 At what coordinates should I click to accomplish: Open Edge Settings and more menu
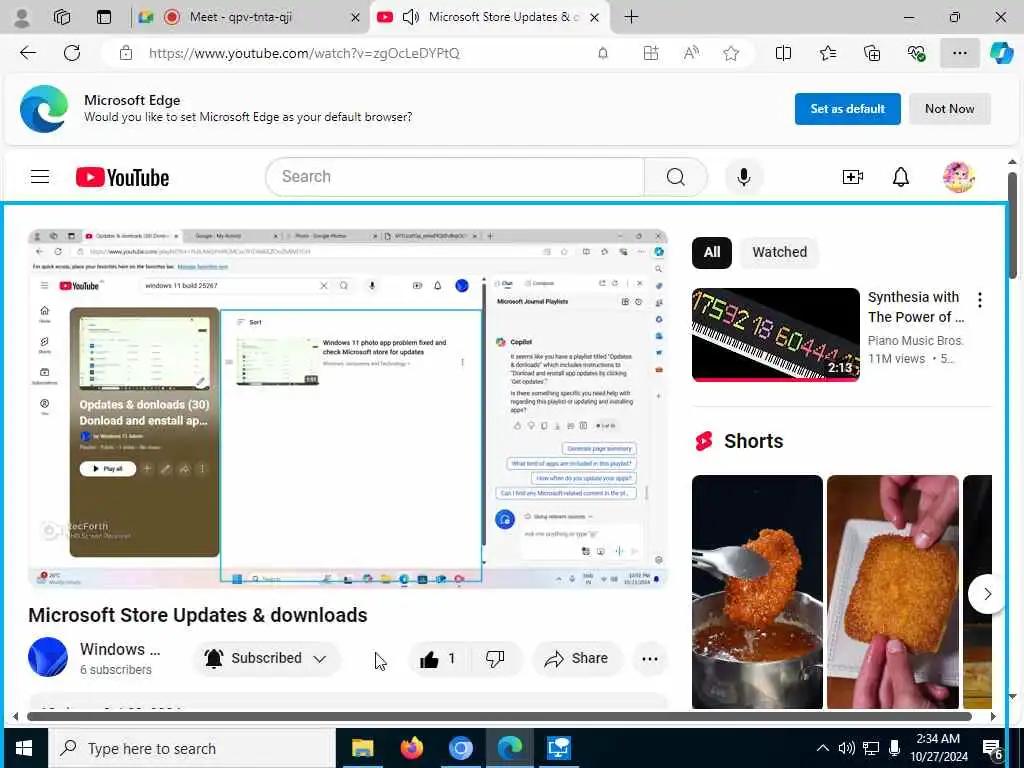coord(959,54)
